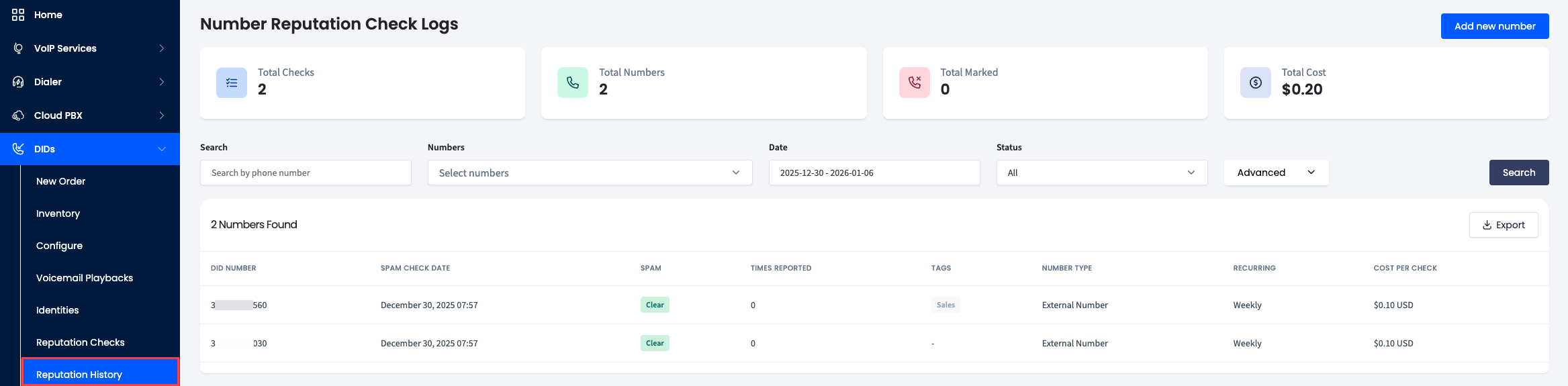This screenshot has height=386, width=1568.
Task: Click COST PER CHECK column header
Action: pos(1405,268)
